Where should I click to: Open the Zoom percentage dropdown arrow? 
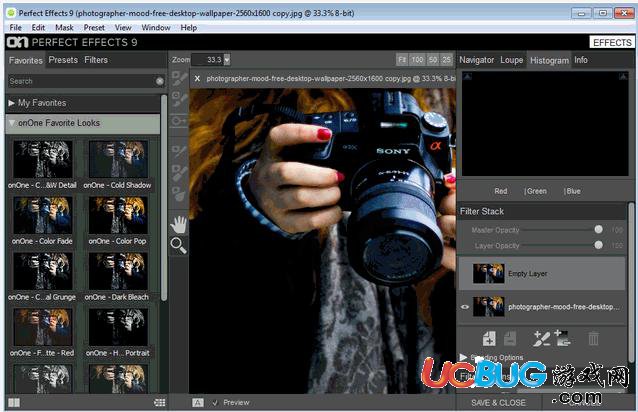tap(227, 60)
